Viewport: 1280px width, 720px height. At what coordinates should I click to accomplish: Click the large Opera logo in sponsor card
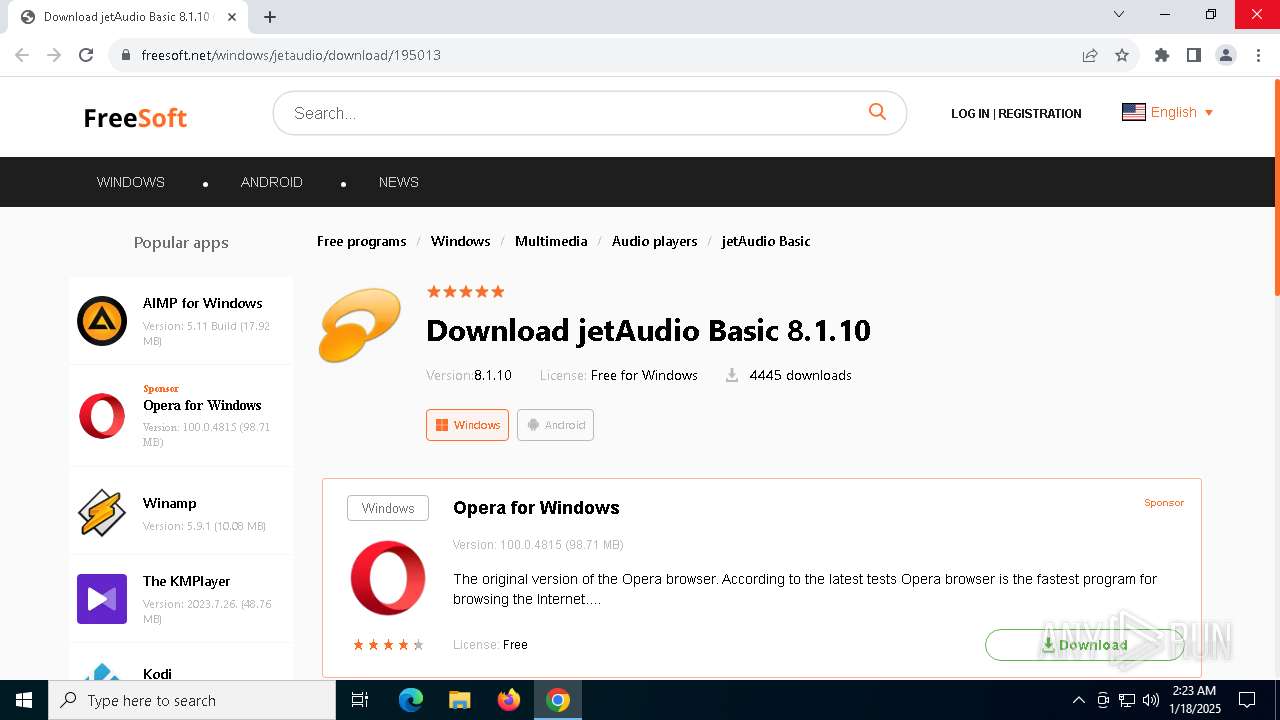[x=388, y=578]
